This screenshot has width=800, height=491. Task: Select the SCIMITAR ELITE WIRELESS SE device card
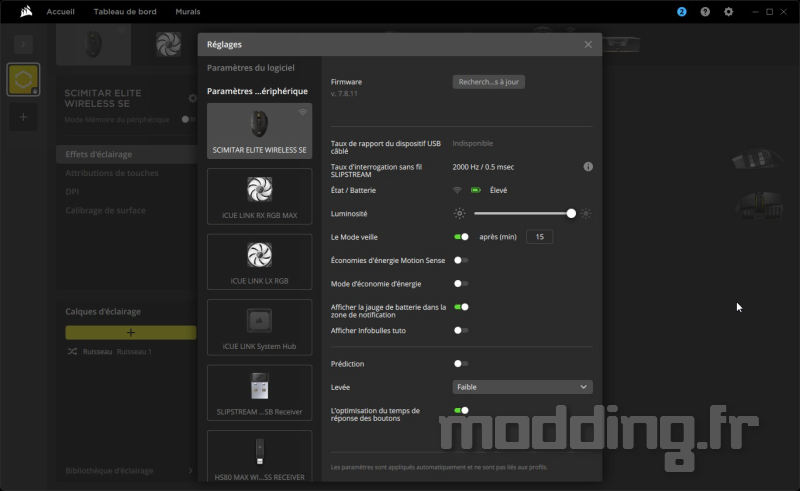[x=259, y=131]
